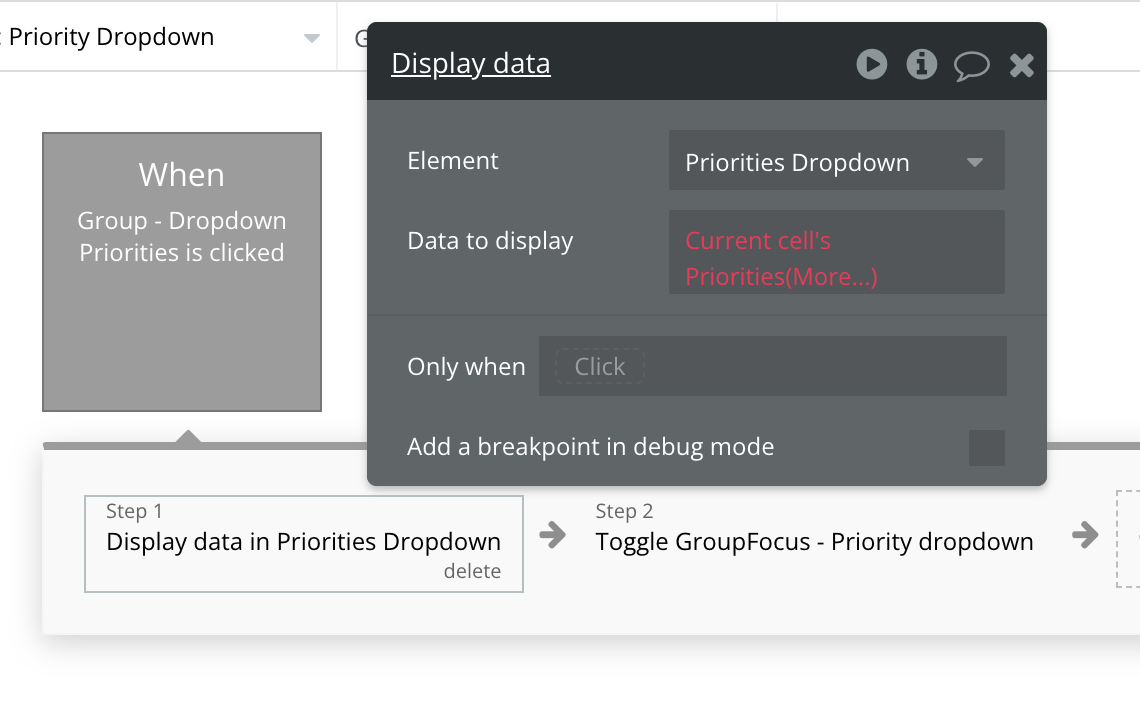Click the play icon in Display data header
The height and width of the screenshot is (712, 1140).
(x=872, y=65)
